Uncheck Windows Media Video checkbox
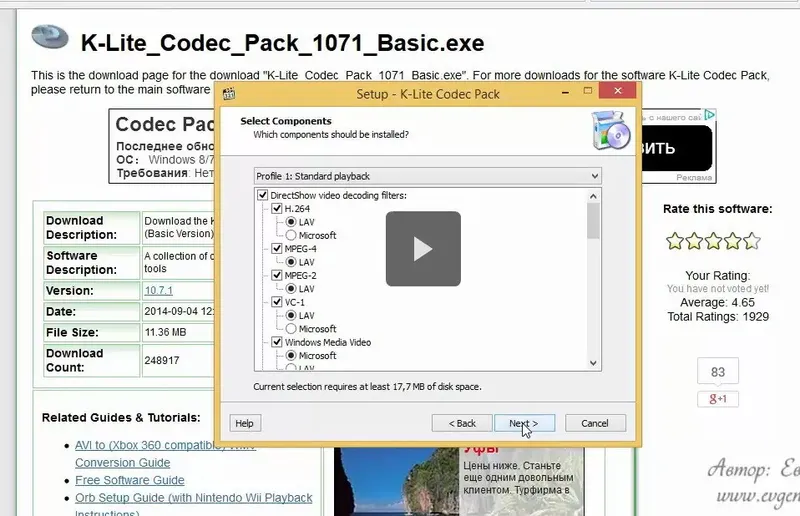This screenshot has height=516, width=800. 277,342
